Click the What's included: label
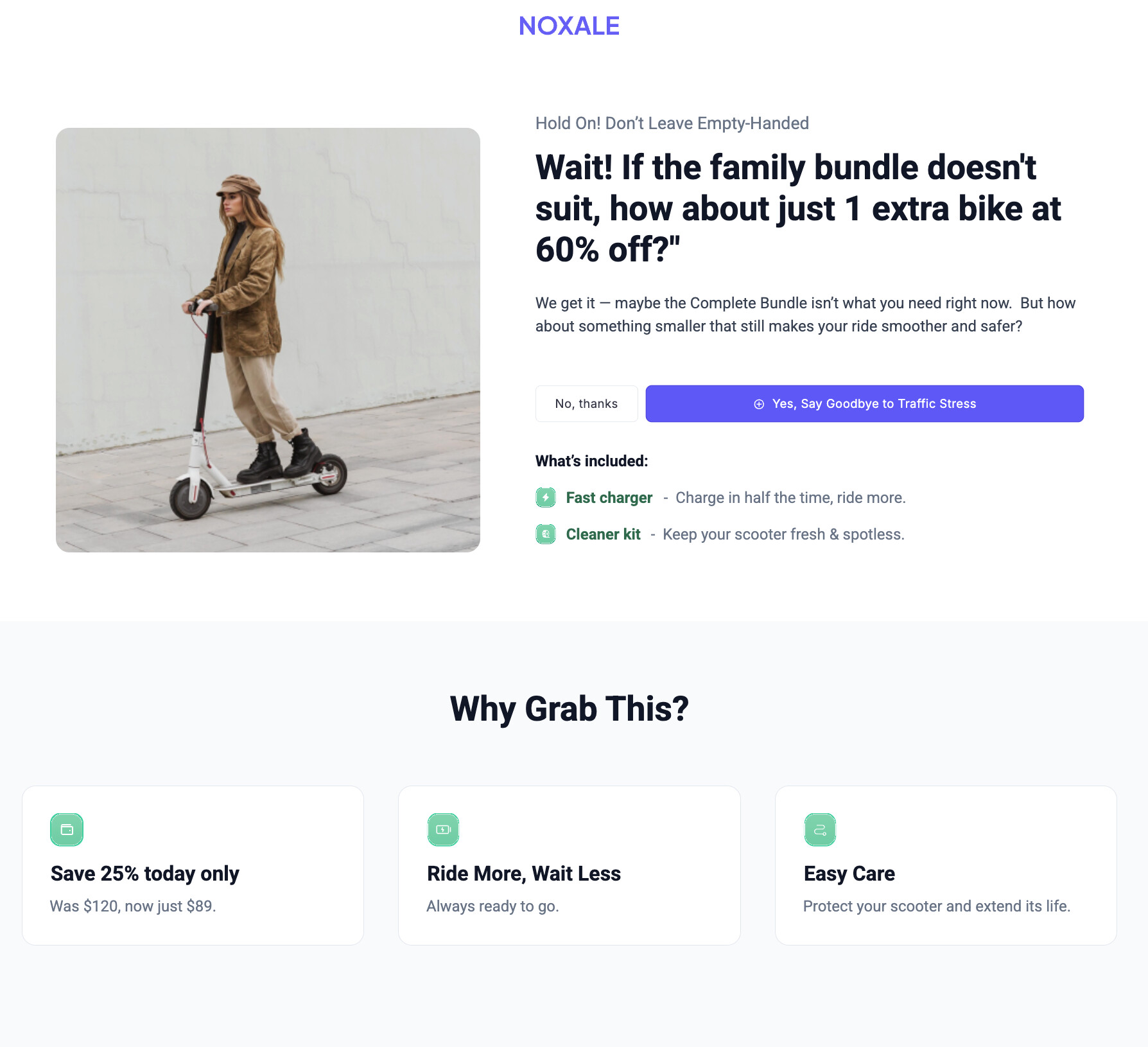This screenshot has height=1047, width=1148. click(x=591, y=461)
